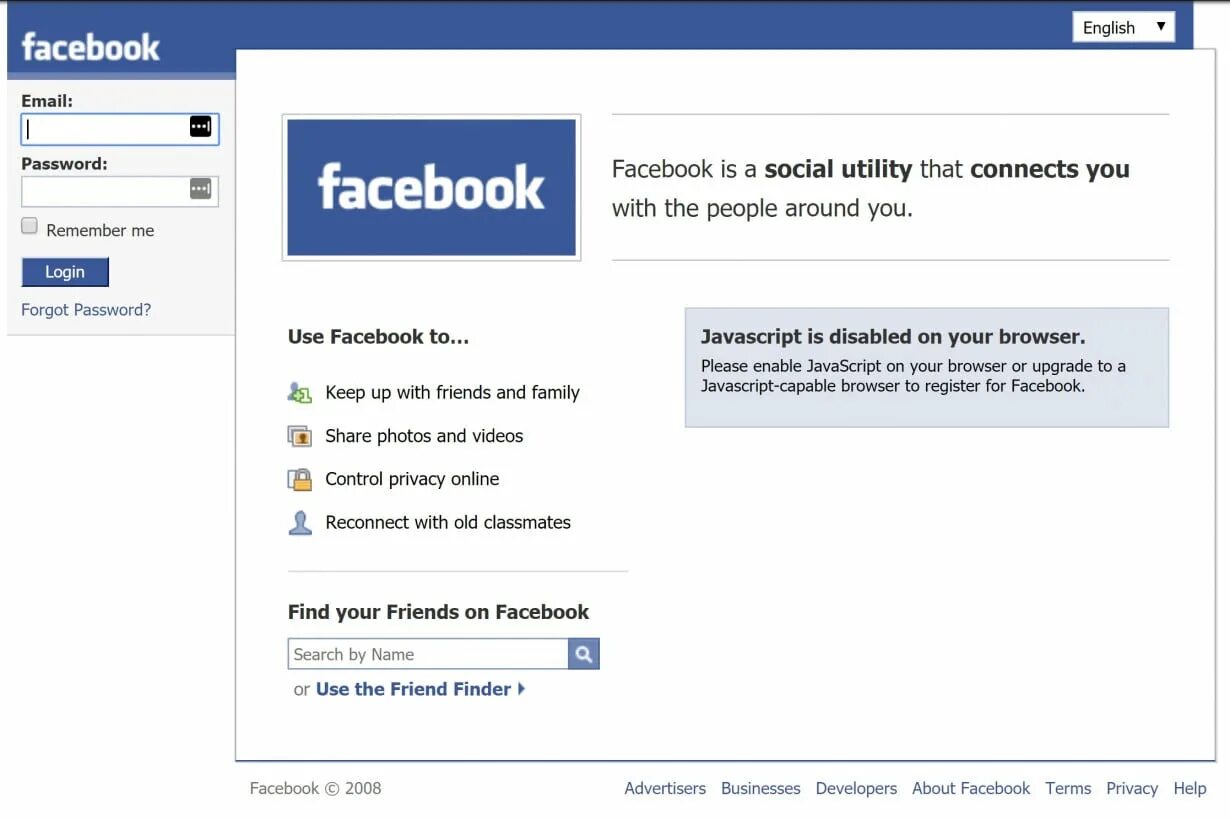This screenshot has width=1230, height=820.
Task: Click the share photos and videos icon
Action: 300,436
